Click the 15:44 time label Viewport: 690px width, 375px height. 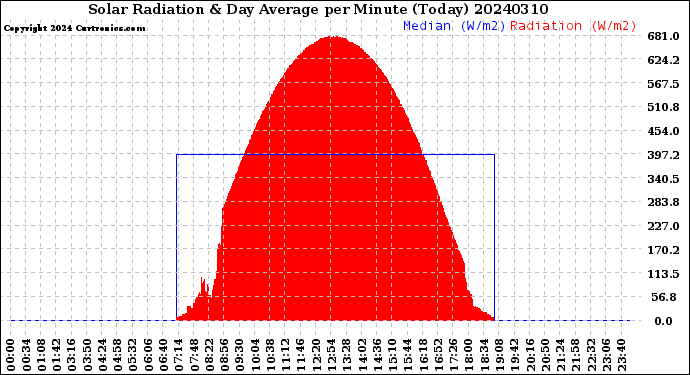pos(408,355)
